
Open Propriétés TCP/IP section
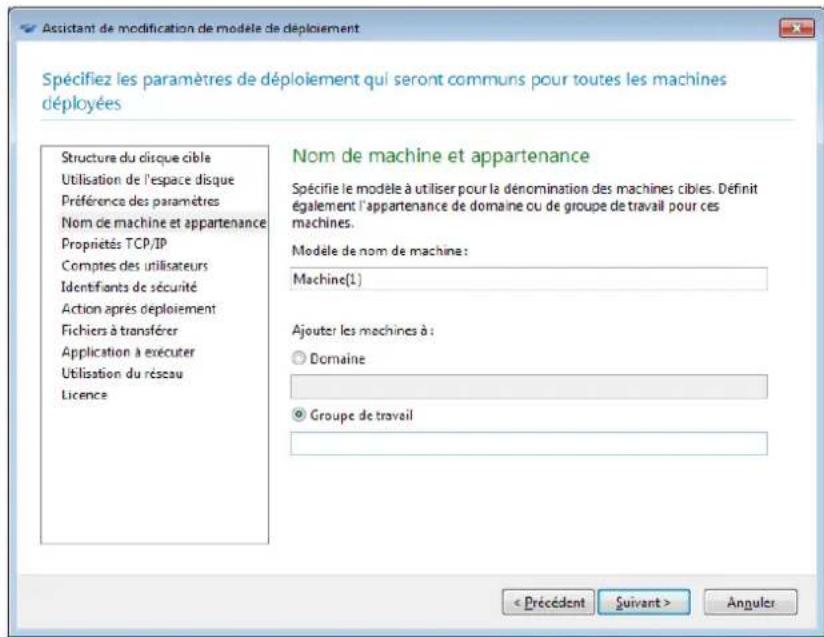point(114,244)
